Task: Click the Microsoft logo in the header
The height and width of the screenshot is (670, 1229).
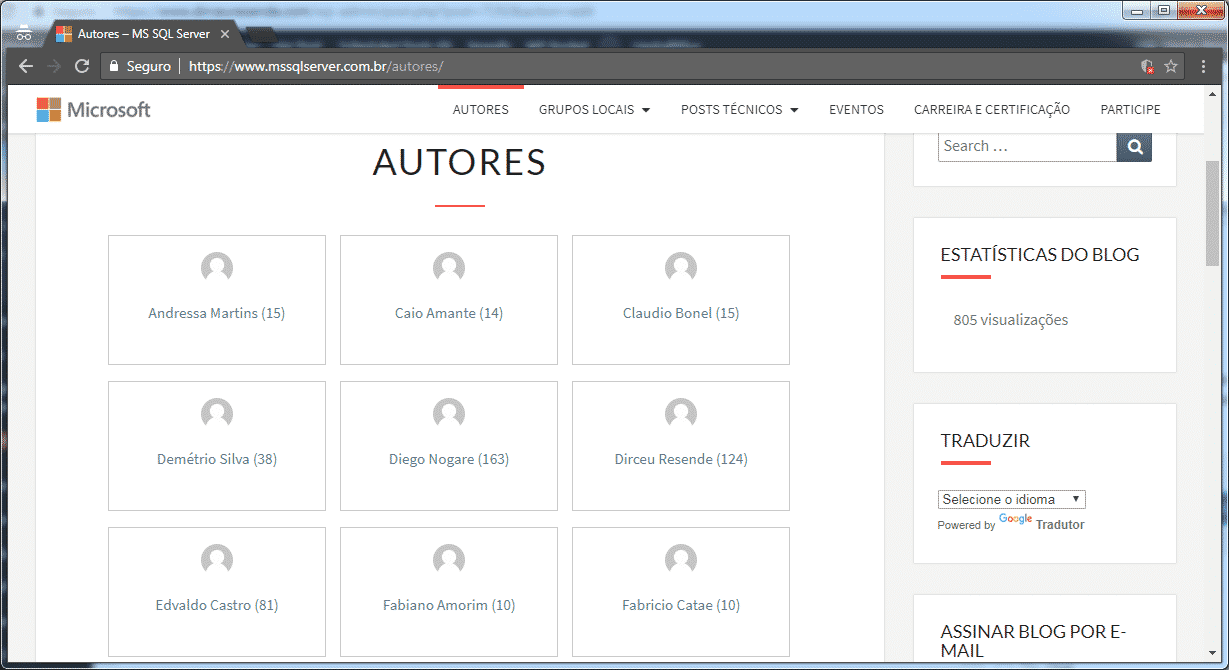Action: pos(93,110)
